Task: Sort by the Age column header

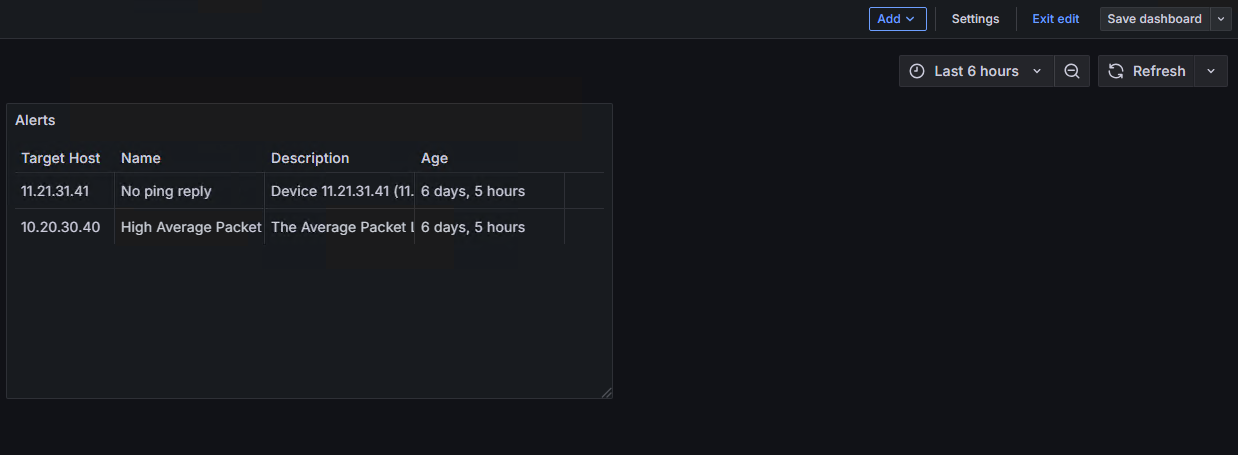Action: [x=435, y=158]
